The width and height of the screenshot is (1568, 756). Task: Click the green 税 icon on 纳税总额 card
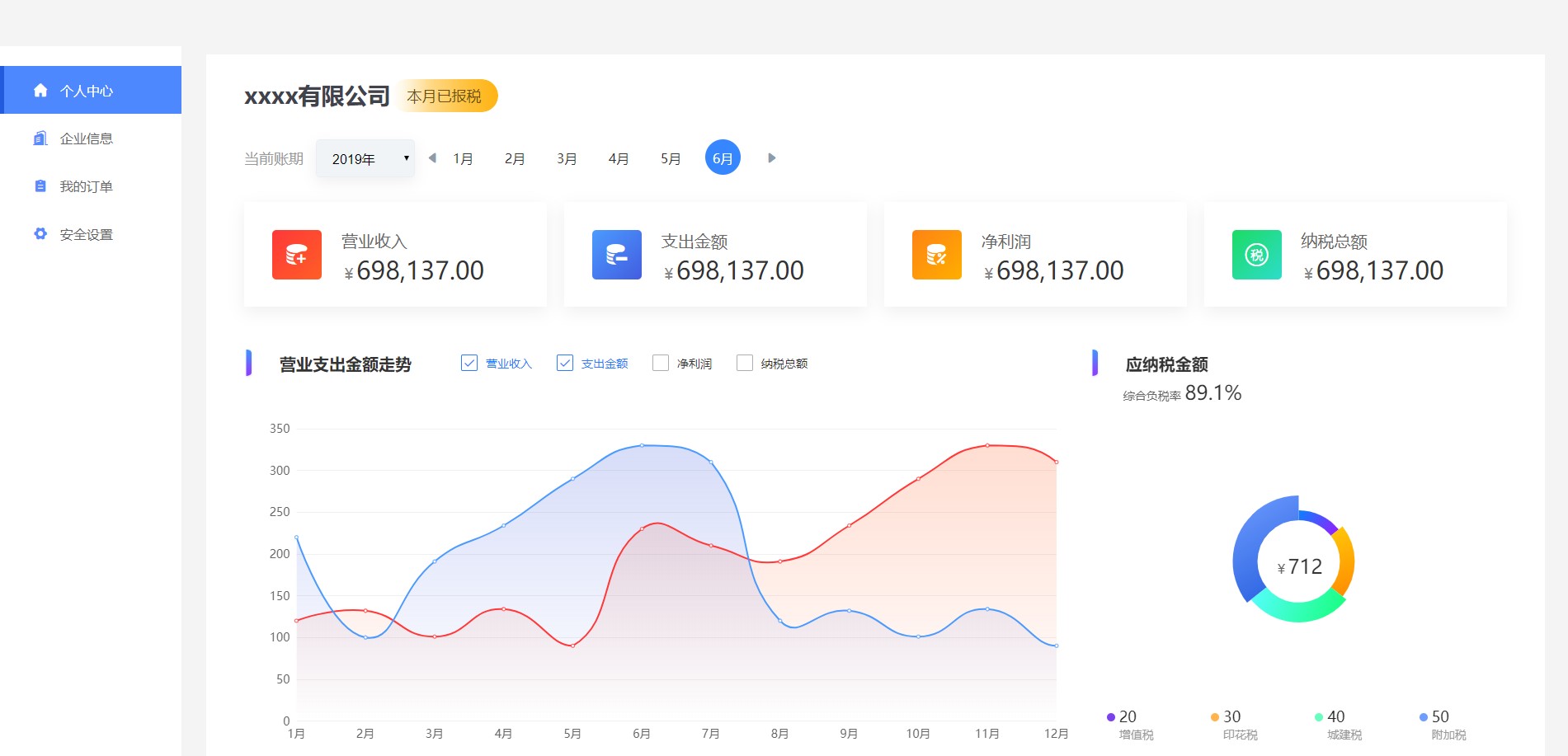(x=1255, y=255)
